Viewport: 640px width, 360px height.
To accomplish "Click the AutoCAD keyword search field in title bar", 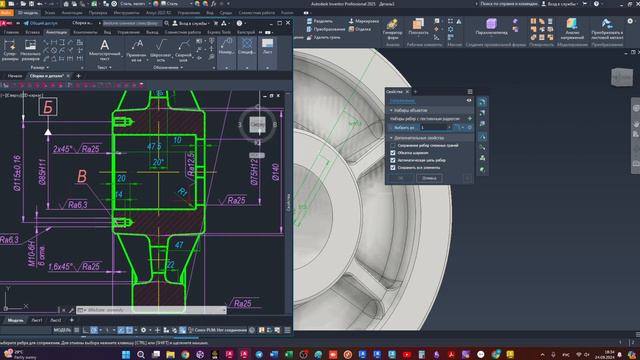I will tap(132, 23).
